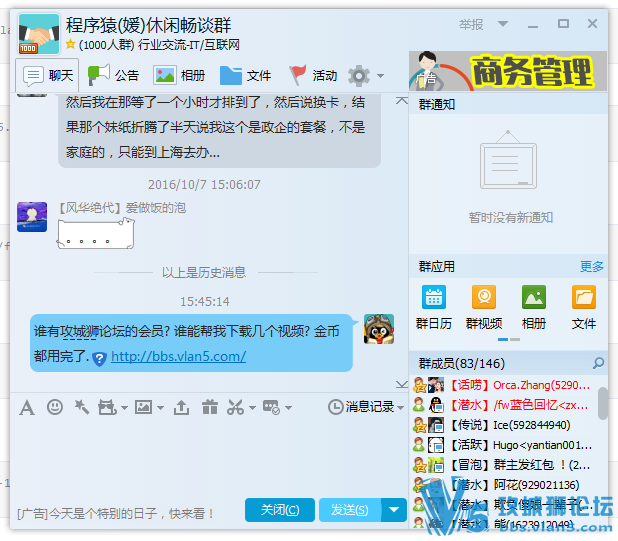Screen dimensions: 618x541
Task: Click the gift box icon in toolbar
Action: click(x=209, y=407)
